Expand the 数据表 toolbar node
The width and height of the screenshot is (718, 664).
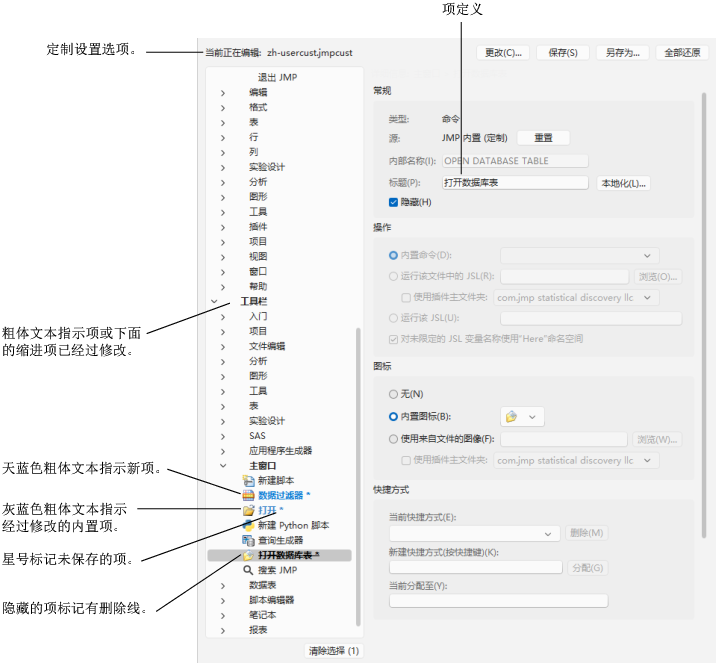tap(223, 586)
